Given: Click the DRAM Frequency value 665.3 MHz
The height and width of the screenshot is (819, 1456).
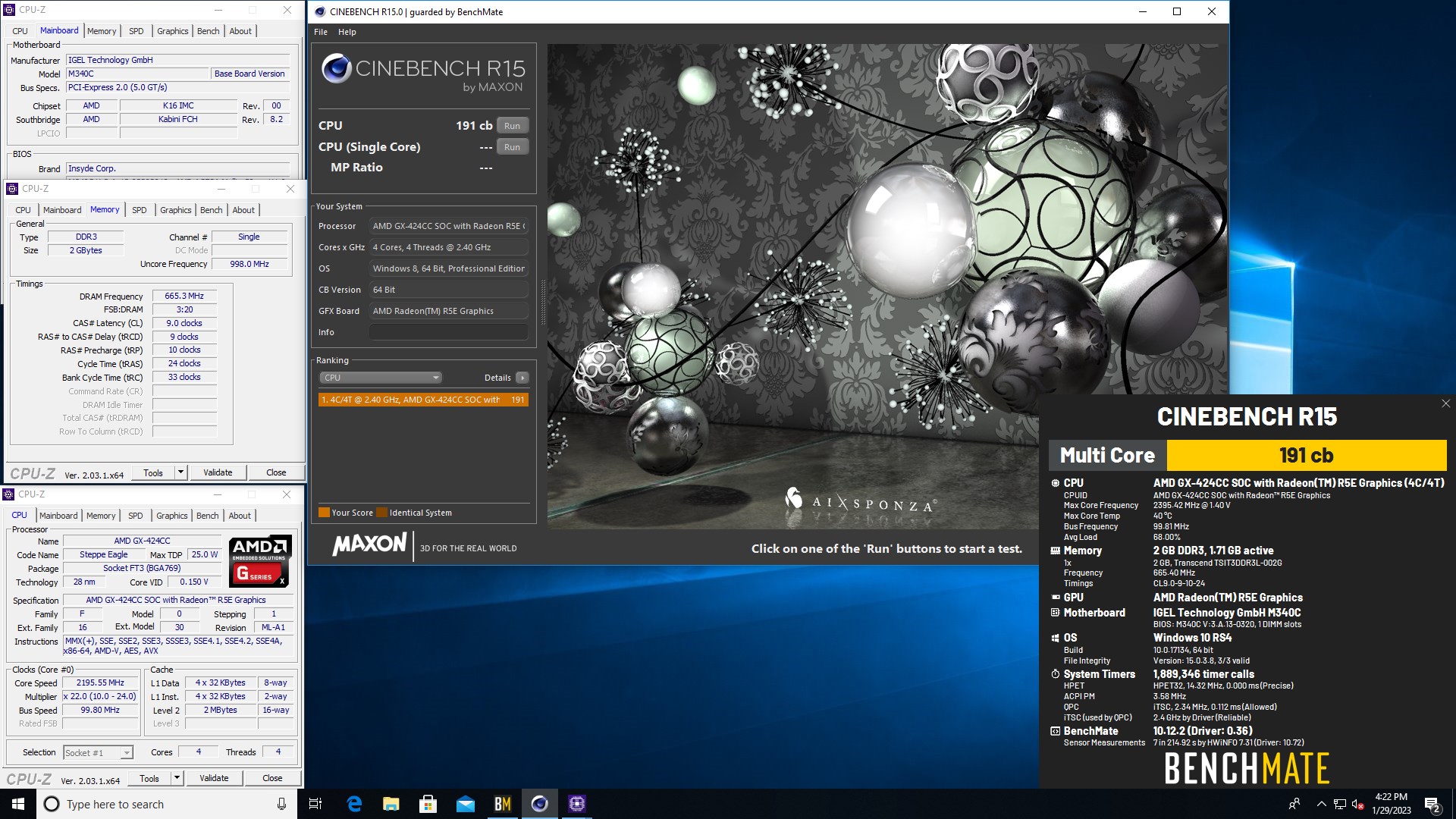Looking at the screenshot, I should 184,297.
